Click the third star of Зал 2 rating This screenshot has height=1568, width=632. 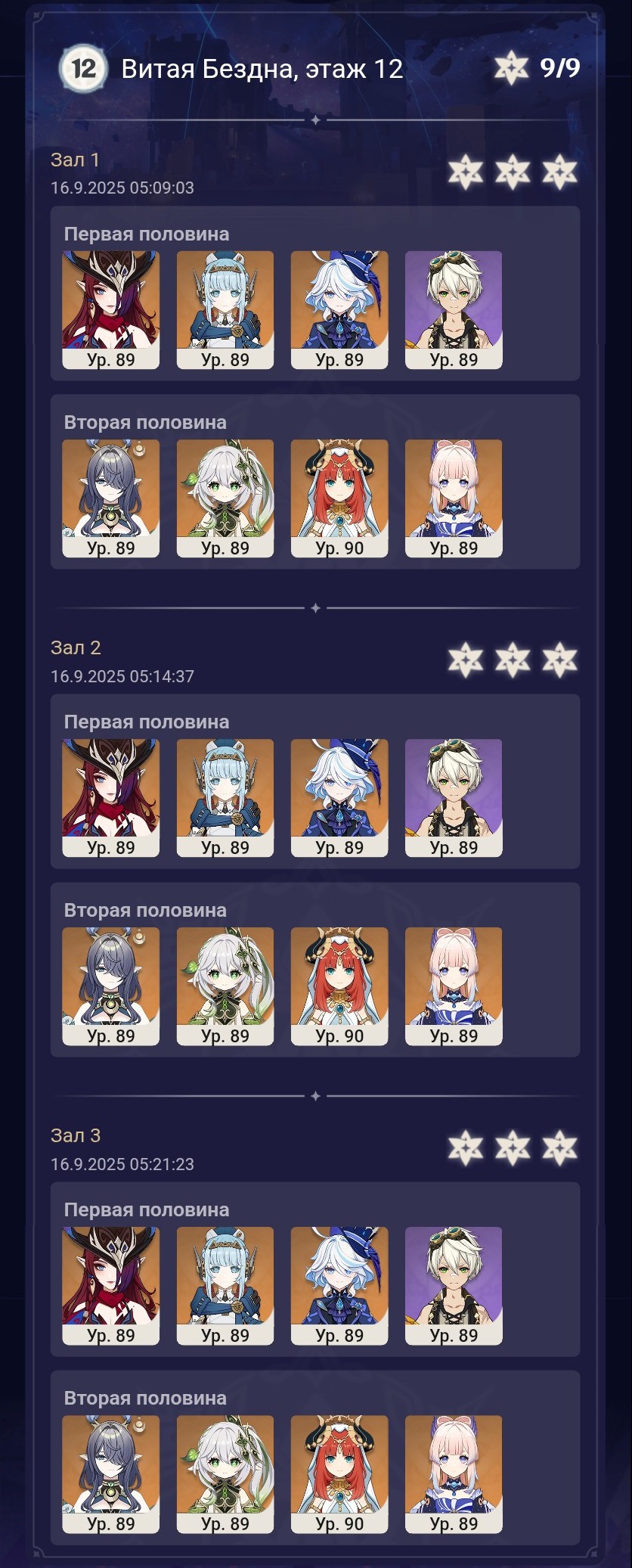tap(559, 660)
